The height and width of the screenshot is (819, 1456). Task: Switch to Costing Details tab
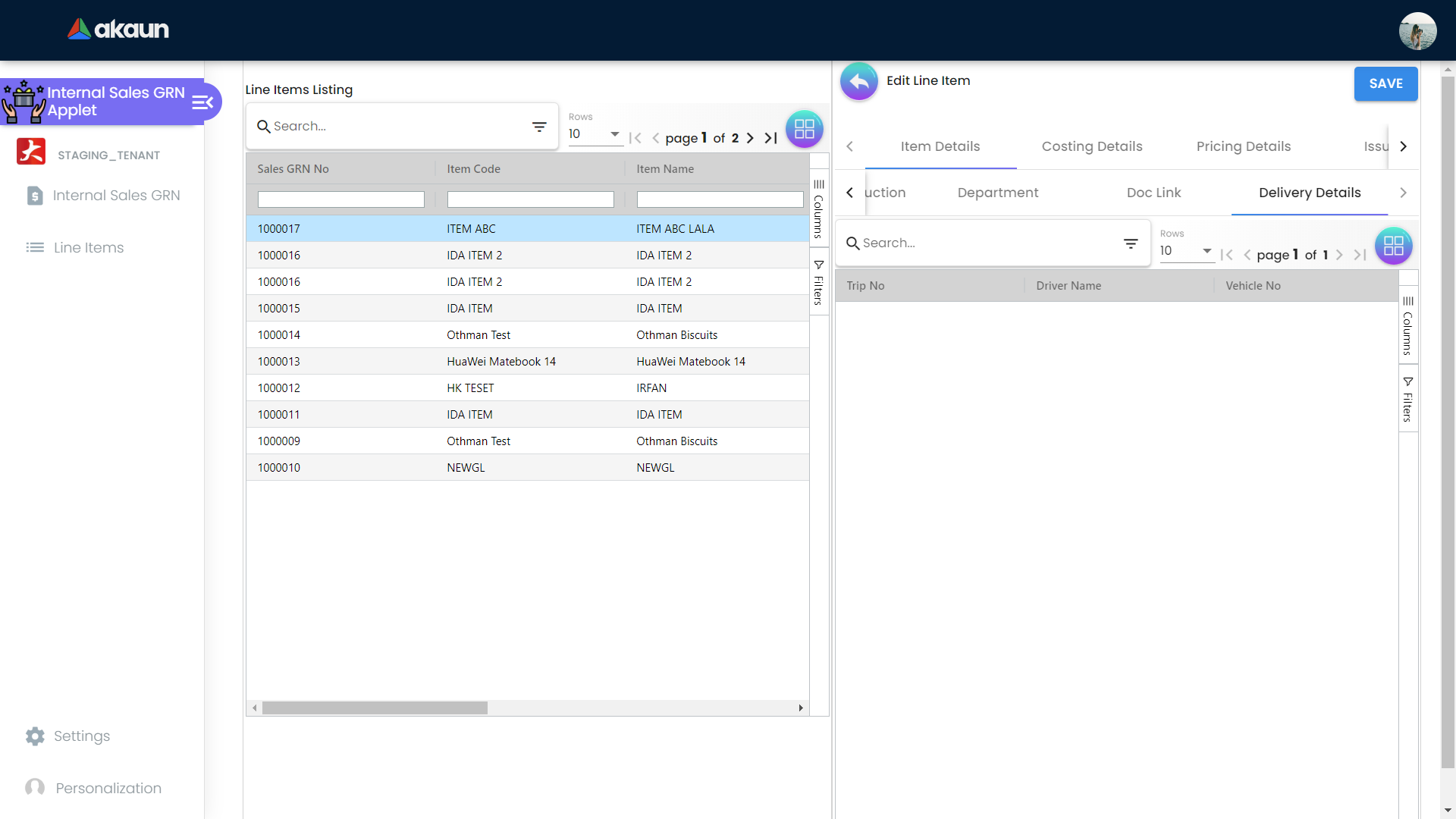pyautogui.click(x=1091, y=146)
